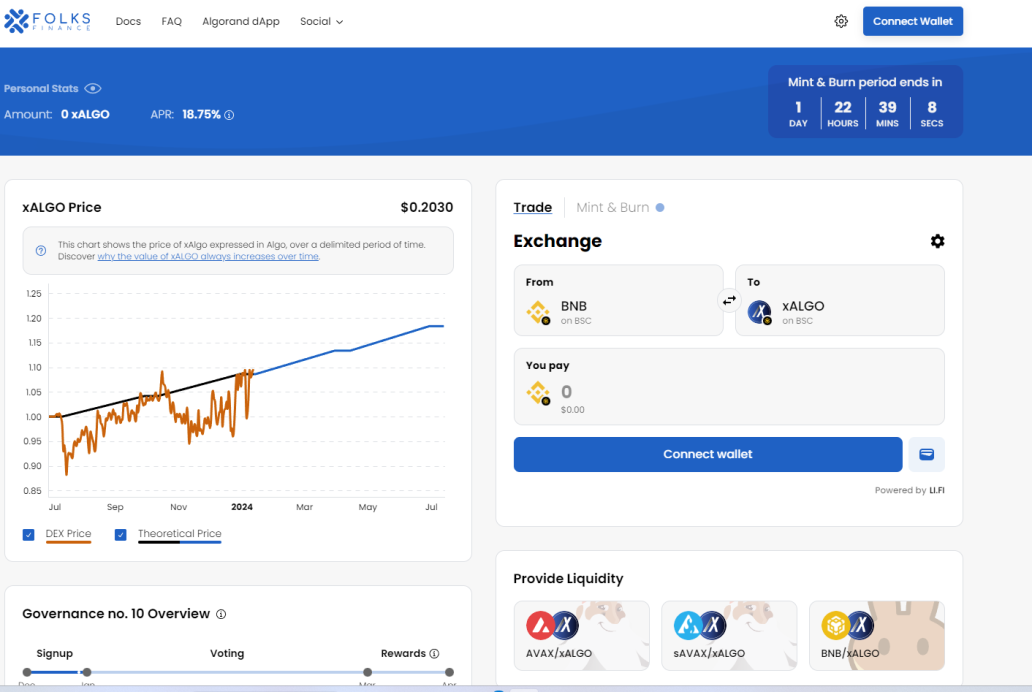Image resolution: width=1032 pixels, height=692 pixels.
Task: Click the sAVAX/xALGO pair icons
Action: pyautogui.click(x=700, y=625)
